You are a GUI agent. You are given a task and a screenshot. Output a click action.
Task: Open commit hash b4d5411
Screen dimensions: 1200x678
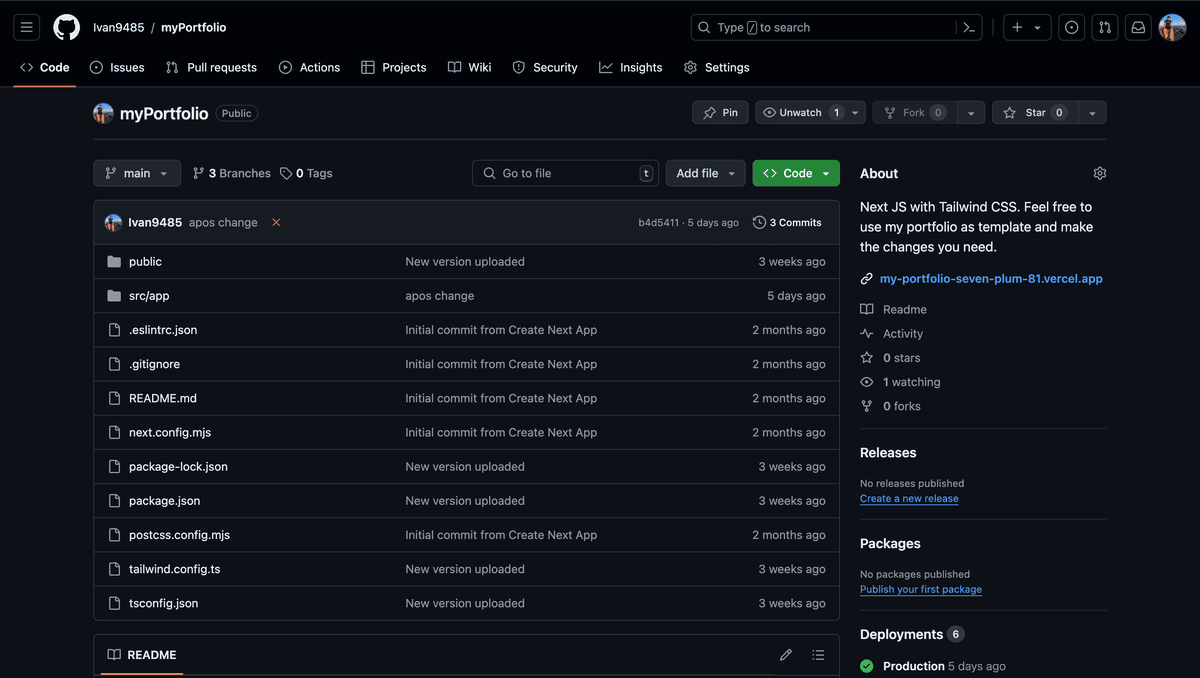(x=658, y=223)
